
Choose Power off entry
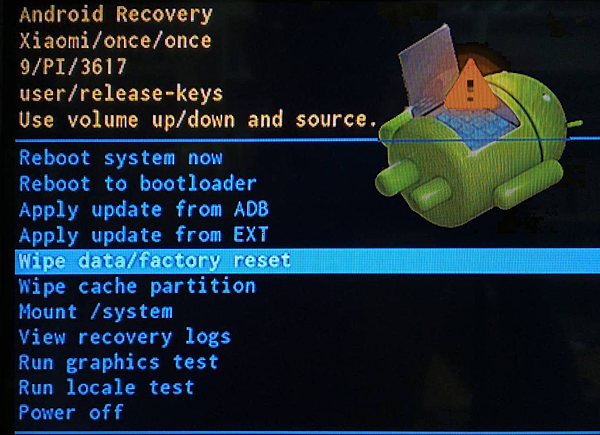[71, 413]
